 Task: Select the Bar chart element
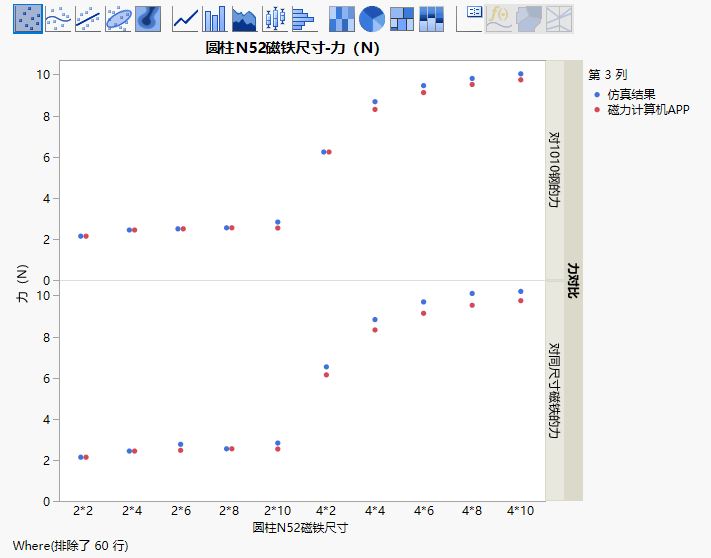[215, 18]
